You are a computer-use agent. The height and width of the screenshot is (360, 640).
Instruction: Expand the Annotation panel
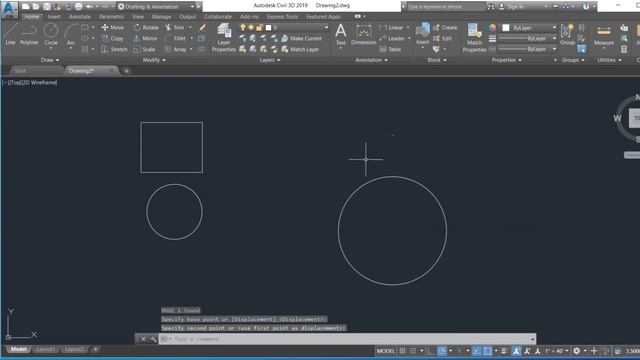(371, 60)
